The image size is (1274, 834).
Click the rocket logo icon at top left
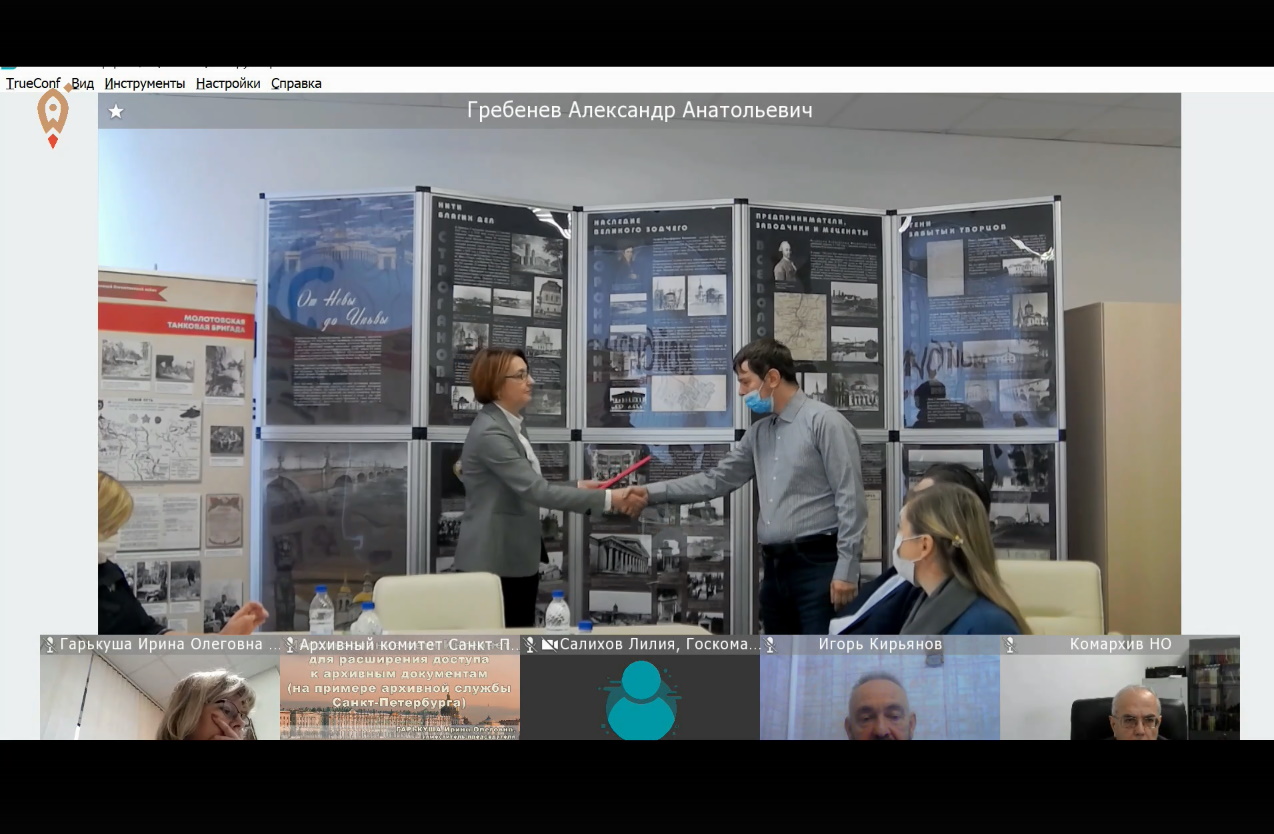pyautogui.click(x=53, y=115)
